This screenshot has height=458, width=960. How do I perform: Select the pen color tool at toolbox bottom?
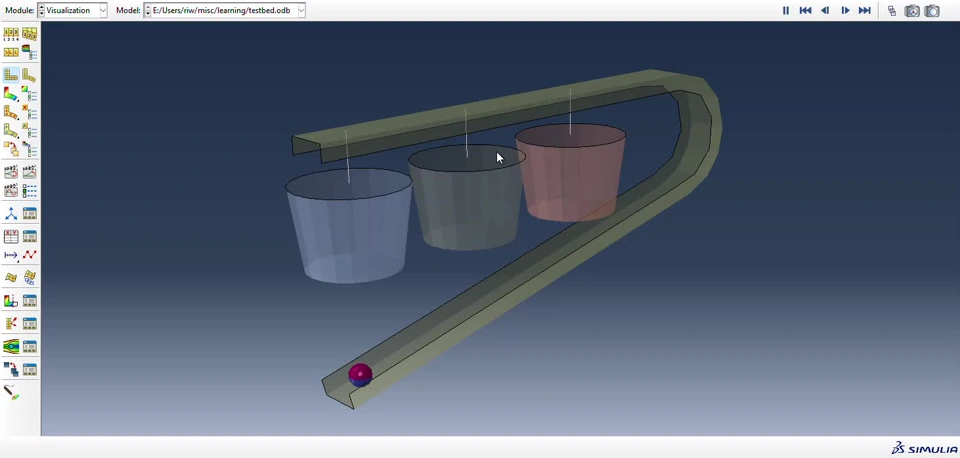pos(11,392)
